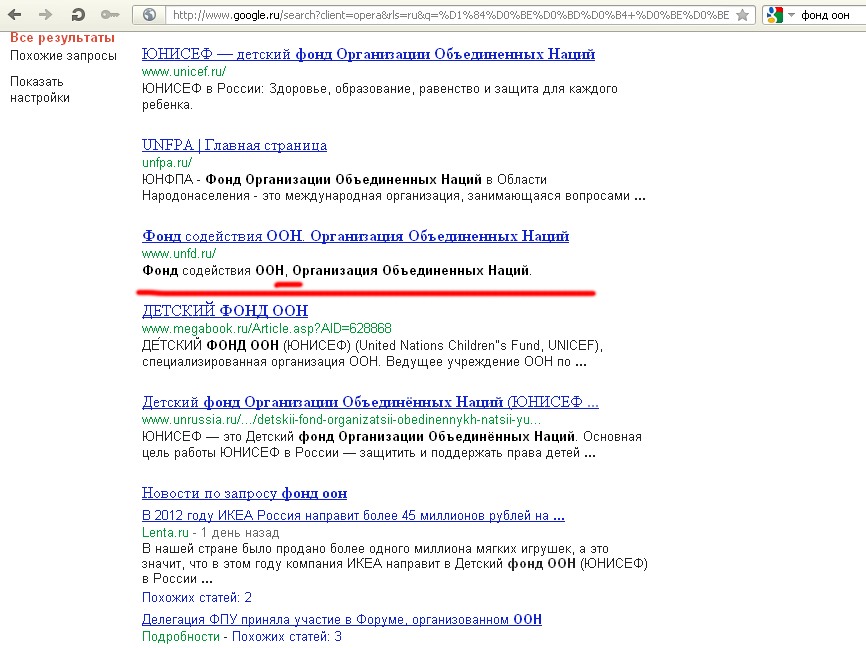Open 'Похожих статей: 3' link
Viewport: 866px width, 648px height.
coord(287,636)
